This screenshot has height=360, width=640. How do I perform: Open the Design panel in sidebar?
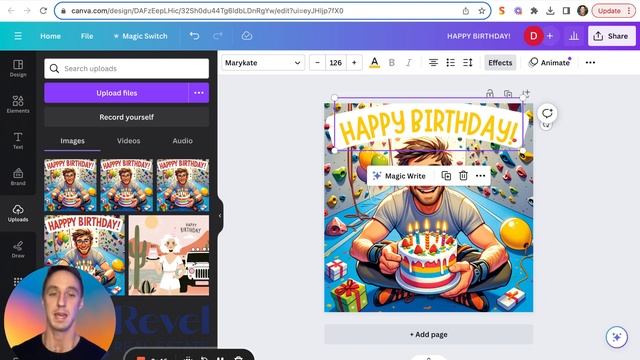(x=18, y=68)
